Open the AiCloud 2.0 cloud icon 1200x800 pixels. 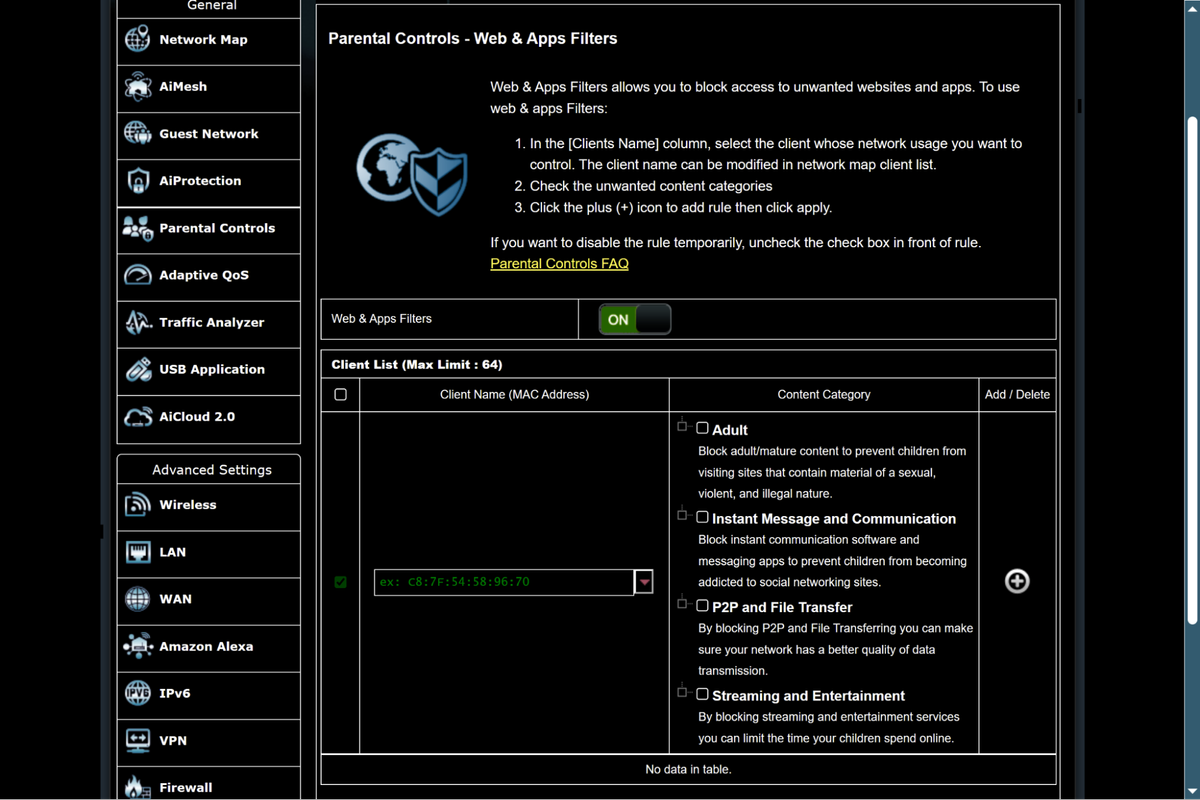pyautogui.click(x=138, y=416)
